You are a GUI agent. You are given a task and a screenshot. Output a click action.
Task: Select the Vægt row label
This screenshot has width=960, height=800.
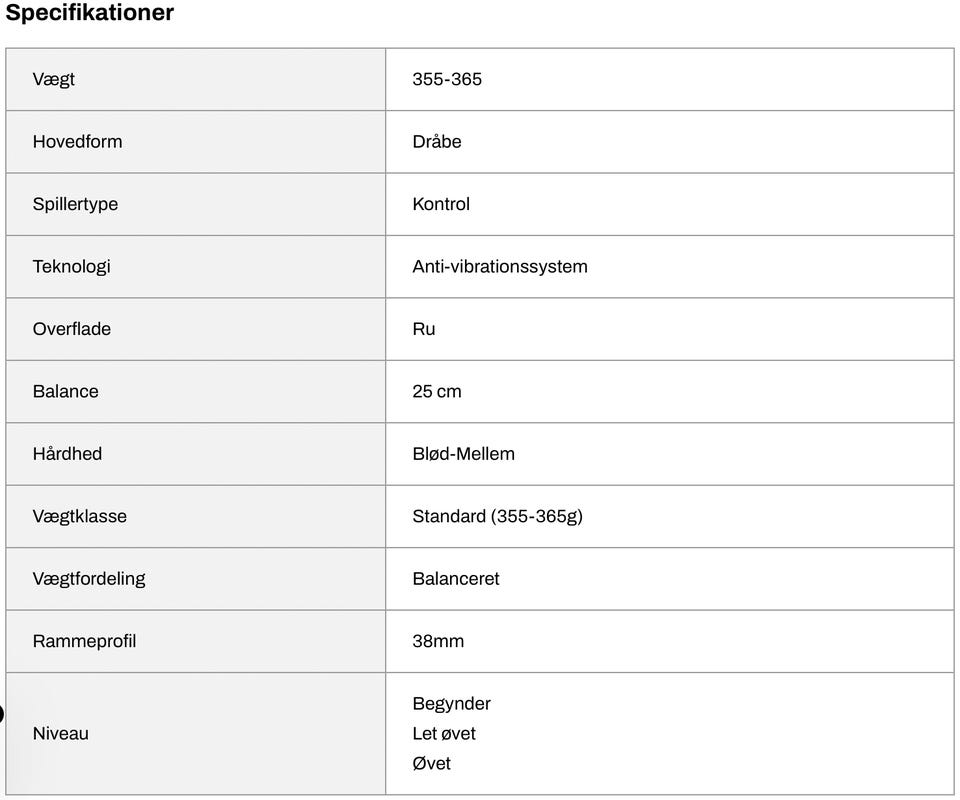(x=54, y=79)
